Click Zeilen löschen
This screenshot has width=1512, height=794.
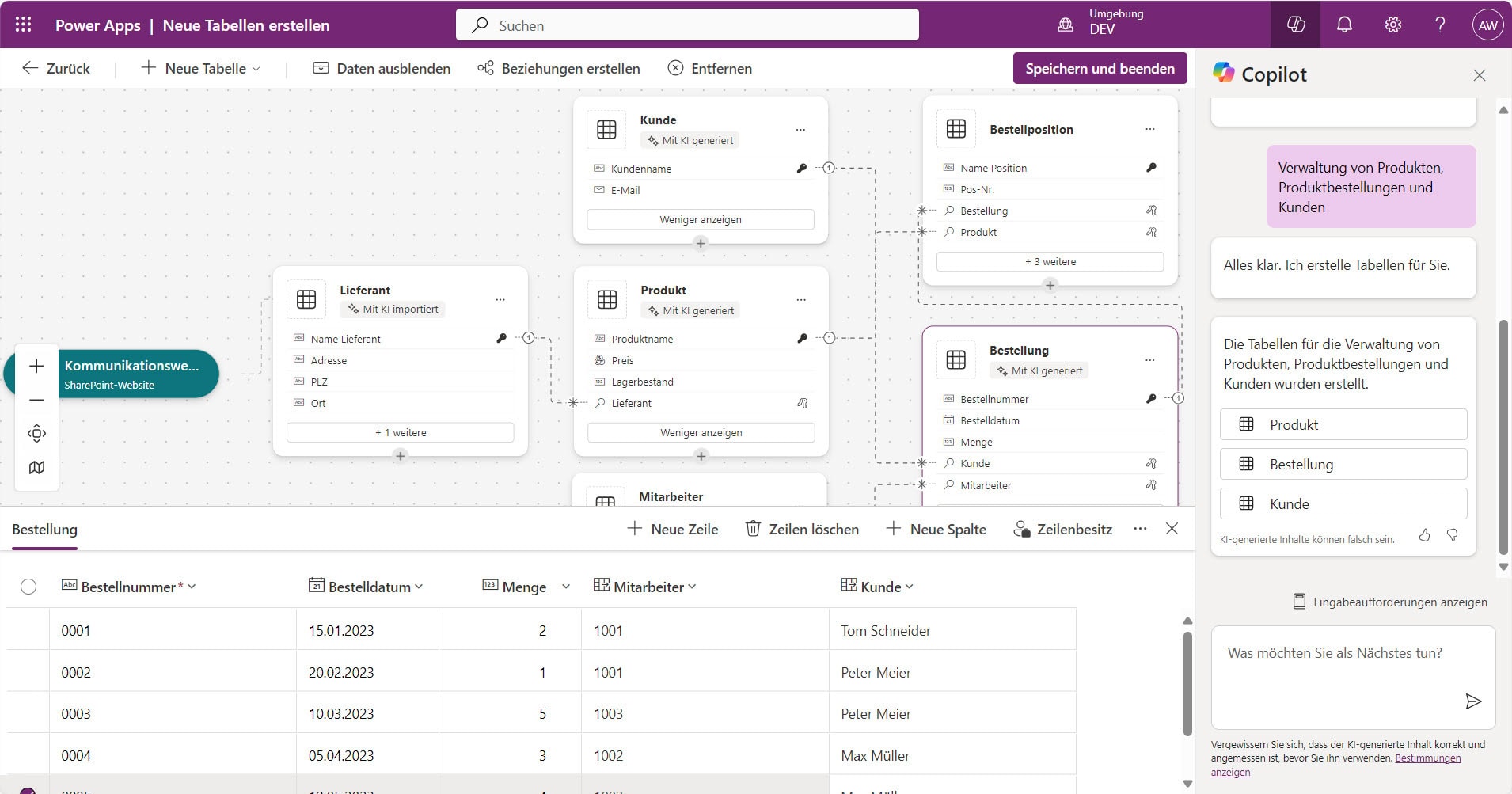803,529
